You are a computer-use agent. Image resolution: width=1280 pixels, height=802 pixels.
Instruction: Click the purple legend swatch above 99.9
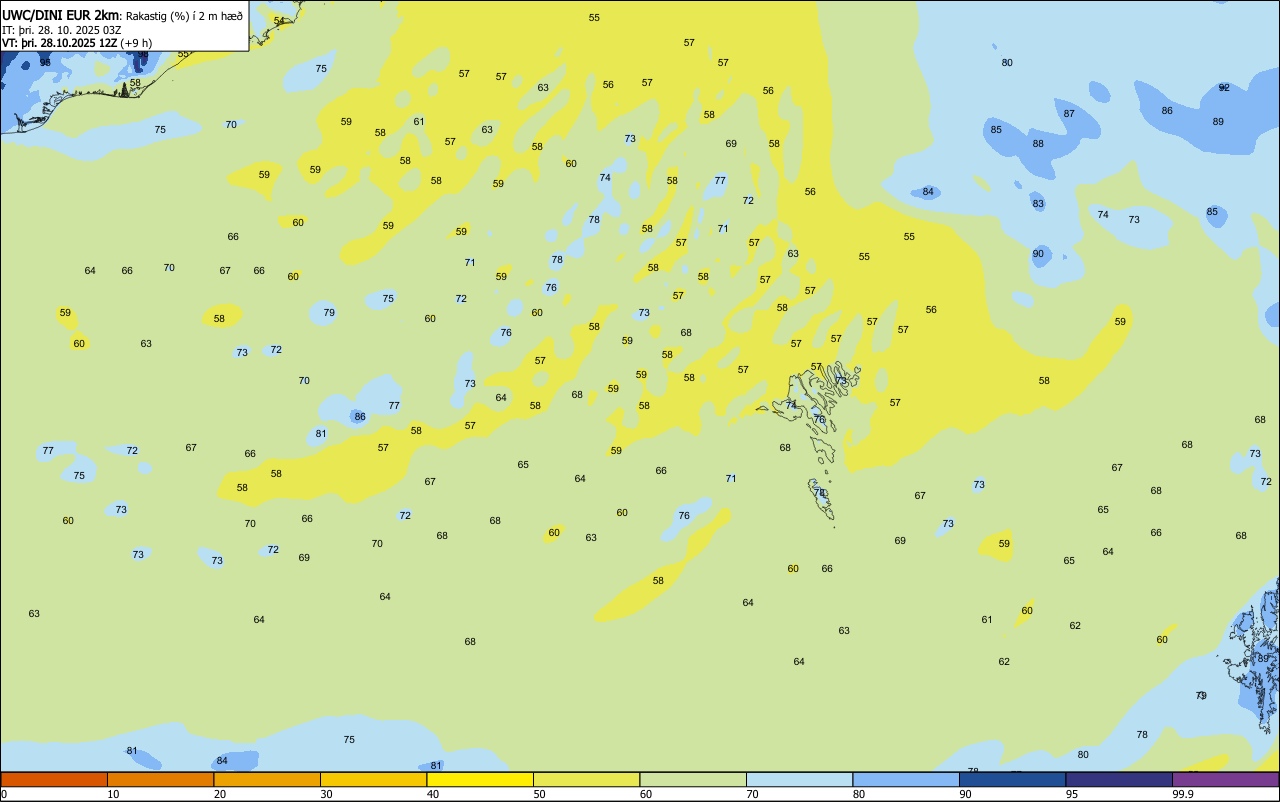(x=1225, y=779)
